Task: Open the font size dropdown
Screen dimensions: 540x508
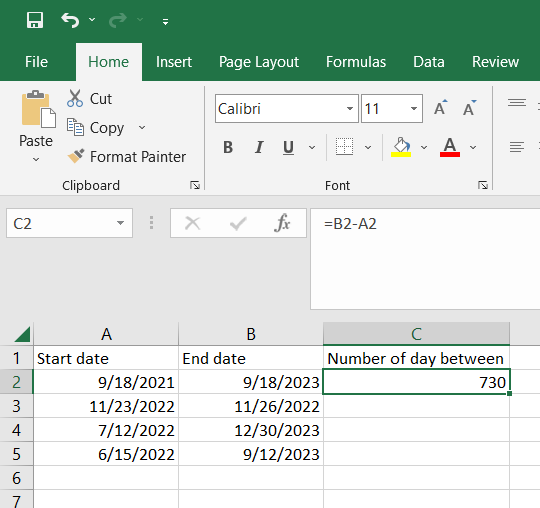Action: point(414,109)
